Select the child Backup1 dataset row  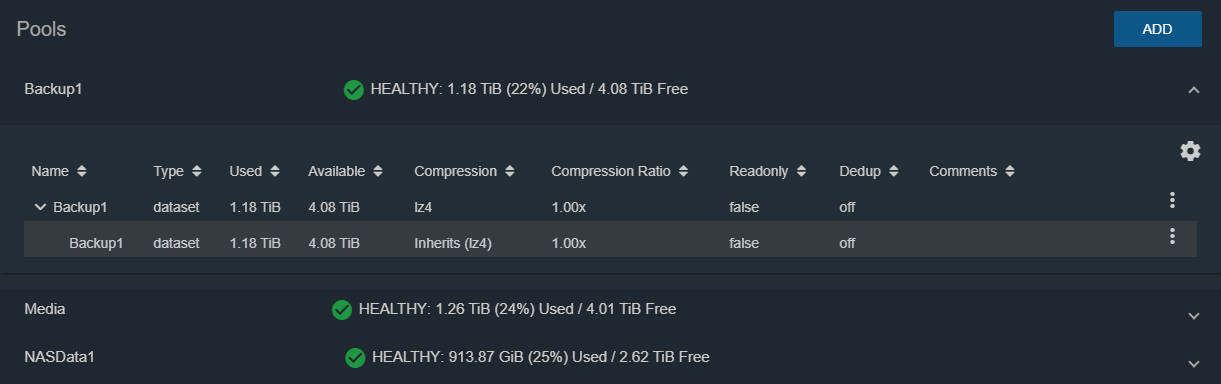610,243
